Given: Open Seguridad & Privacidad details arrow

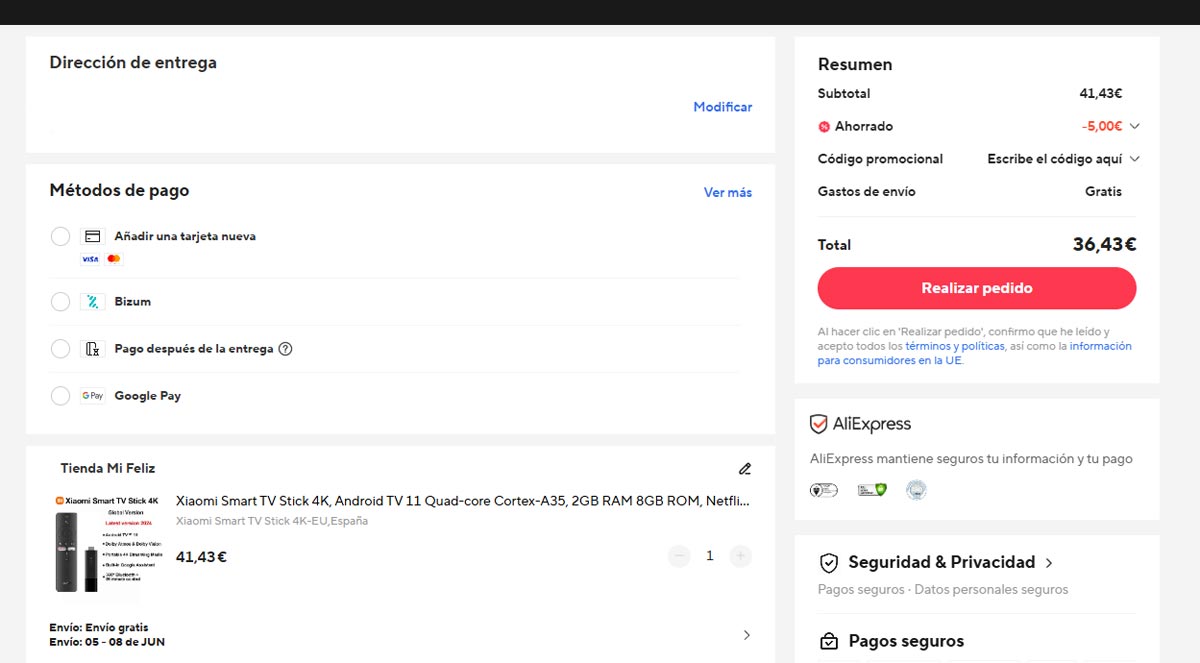Looking at the screenshot, I should (1049, 563).
